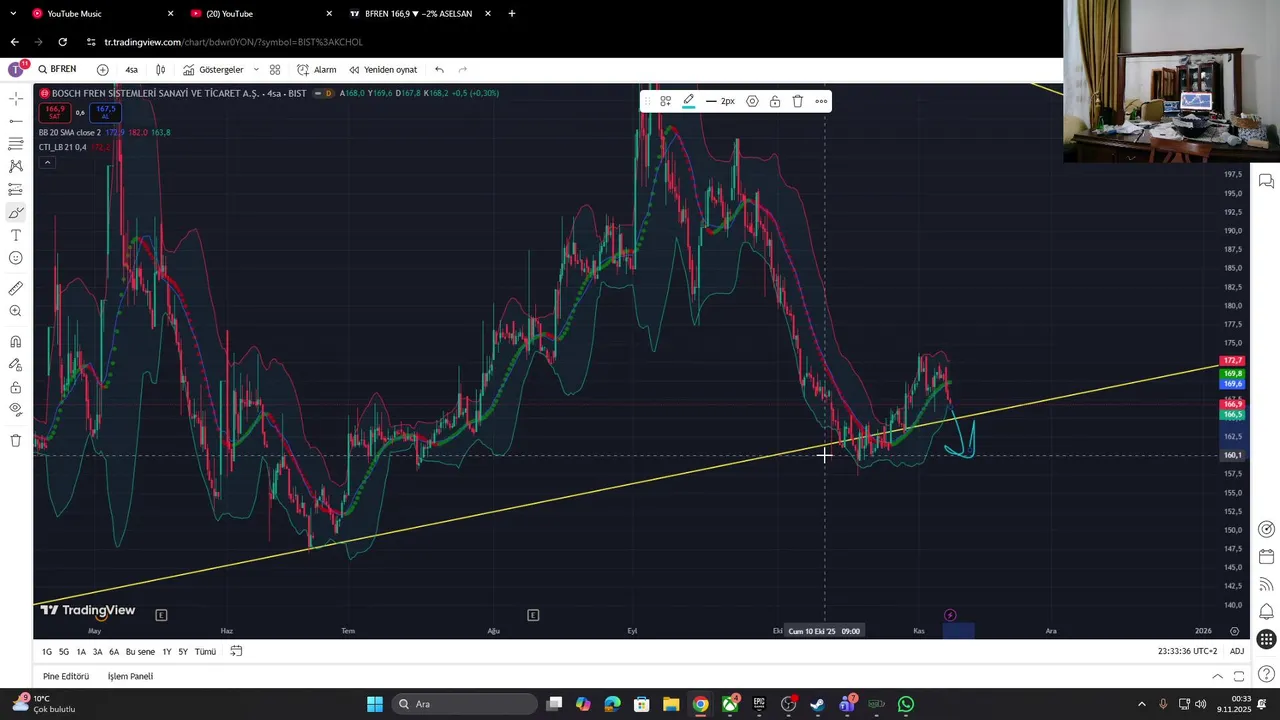This screenshot has height=720, width=1280.
Task: Open the emoji icons tool
Action: (16, 258)
